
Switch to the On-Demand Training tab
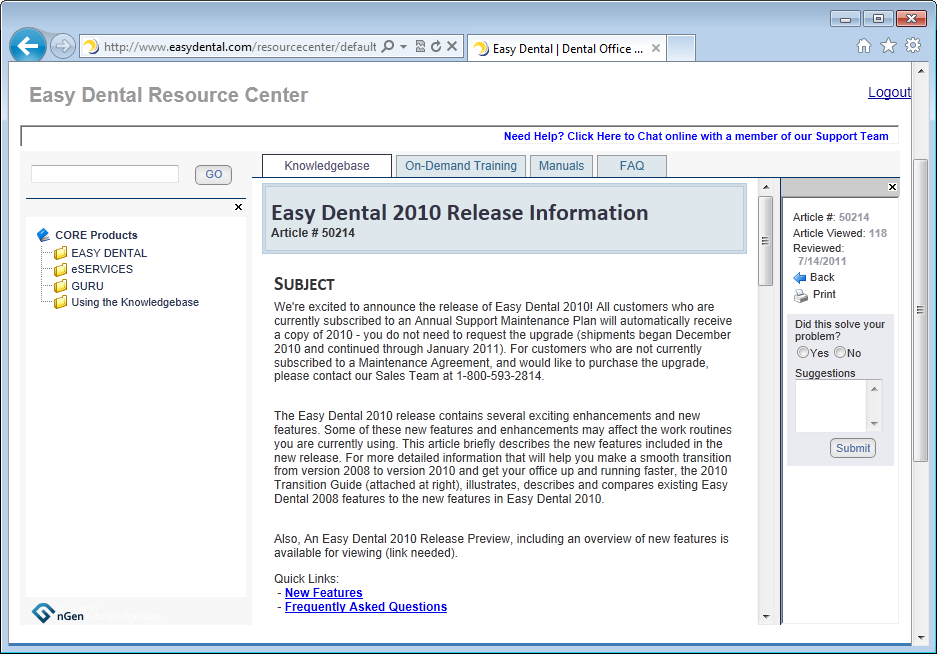pyautogui.click(x=461, y=166)
